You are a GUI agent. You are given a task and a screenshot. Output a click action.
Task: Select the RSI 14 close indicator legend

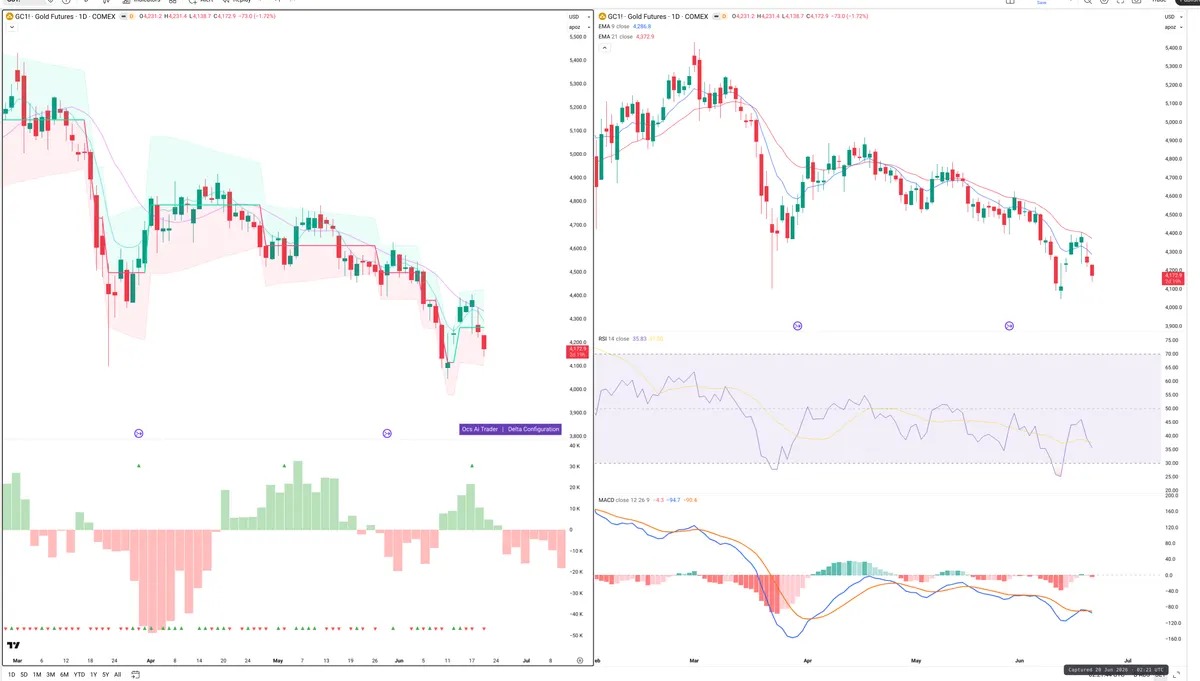(631, 339)
